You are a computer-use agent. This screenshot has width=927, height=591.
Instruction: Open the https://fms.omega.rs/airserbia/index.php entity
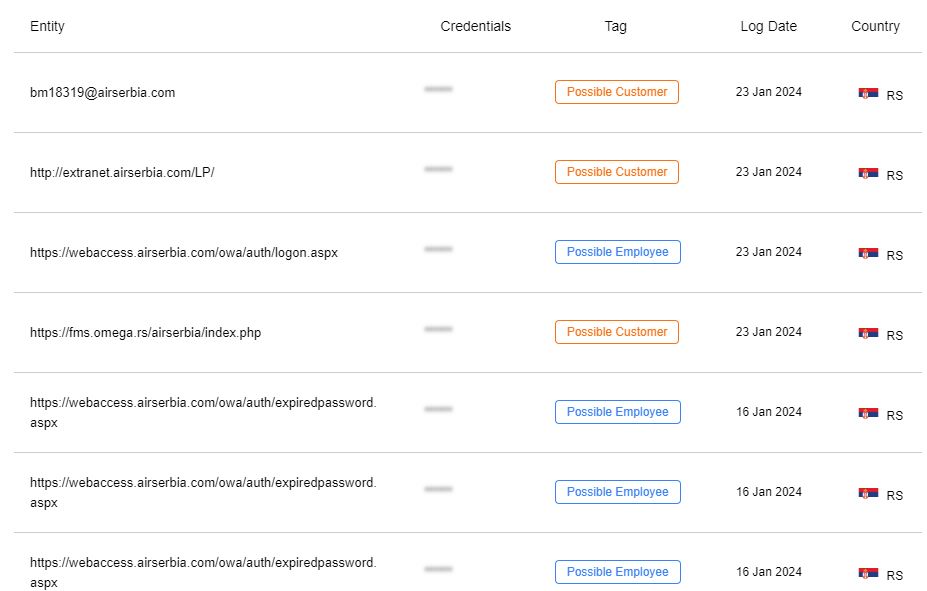(x=145, y=333)
